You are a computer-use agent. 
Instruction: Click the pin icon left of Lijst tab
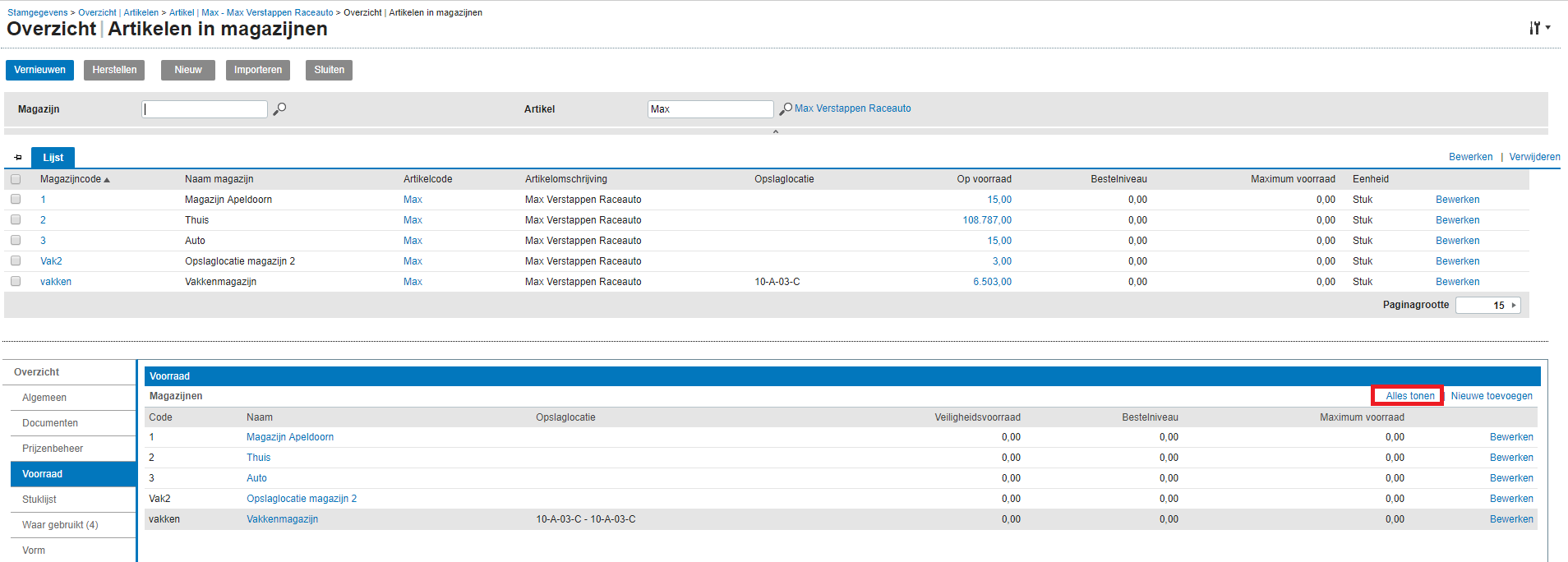point(18,158)
